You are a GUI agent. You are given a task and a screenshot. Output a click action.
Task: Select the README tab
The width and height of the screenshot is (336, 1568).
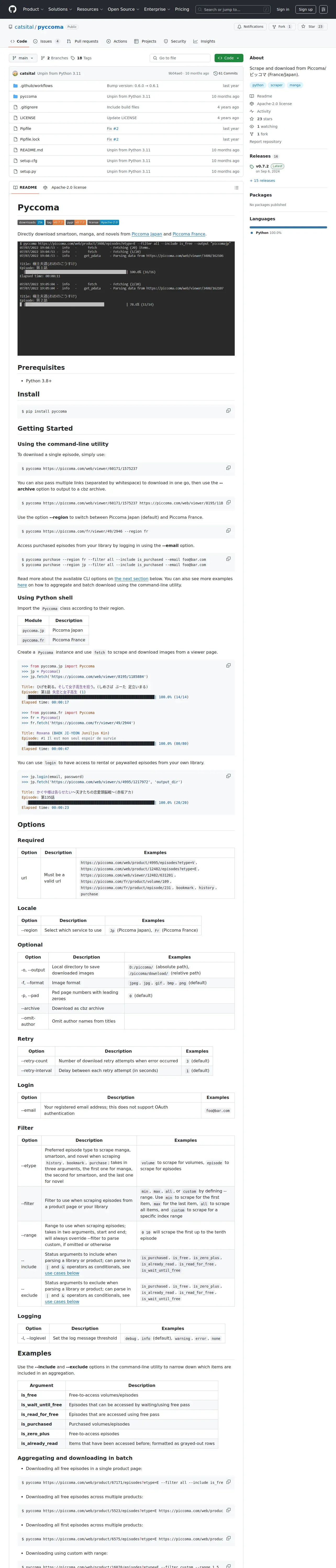(x=25, y=187)
